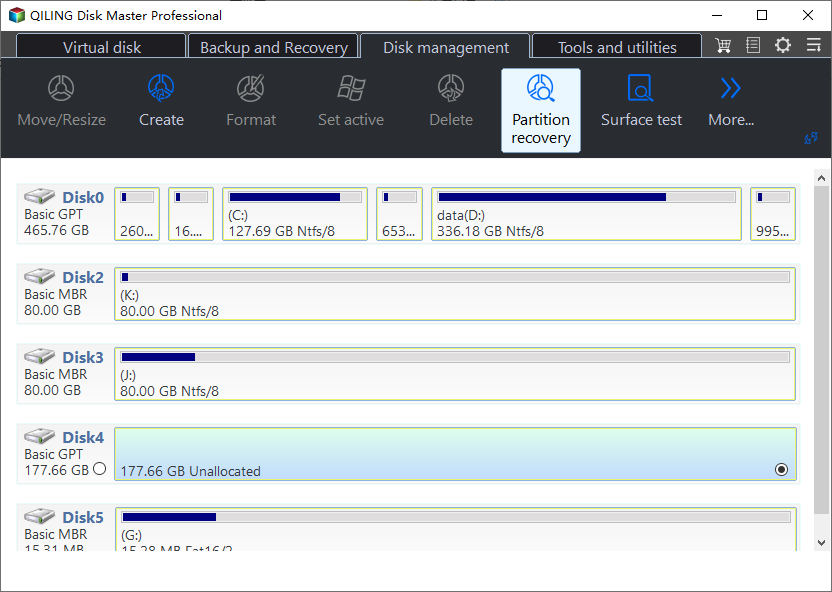Select the 653 MB partition on Disk0
Screen dimensions: 832x592
tap(400, 214)
